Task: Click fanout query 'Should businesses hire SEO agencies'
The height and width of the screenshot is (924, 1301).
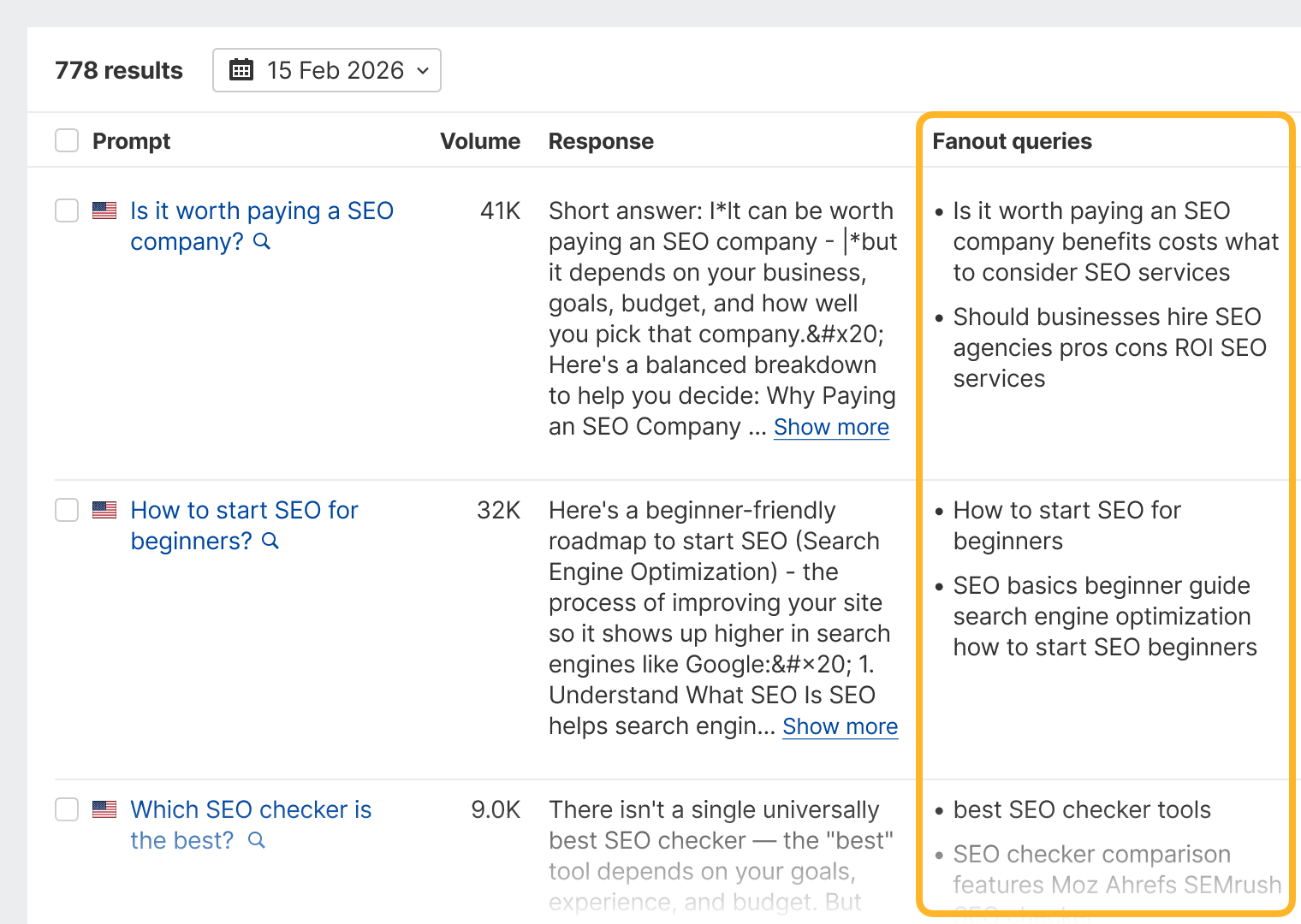Action: pos(1109,347)
